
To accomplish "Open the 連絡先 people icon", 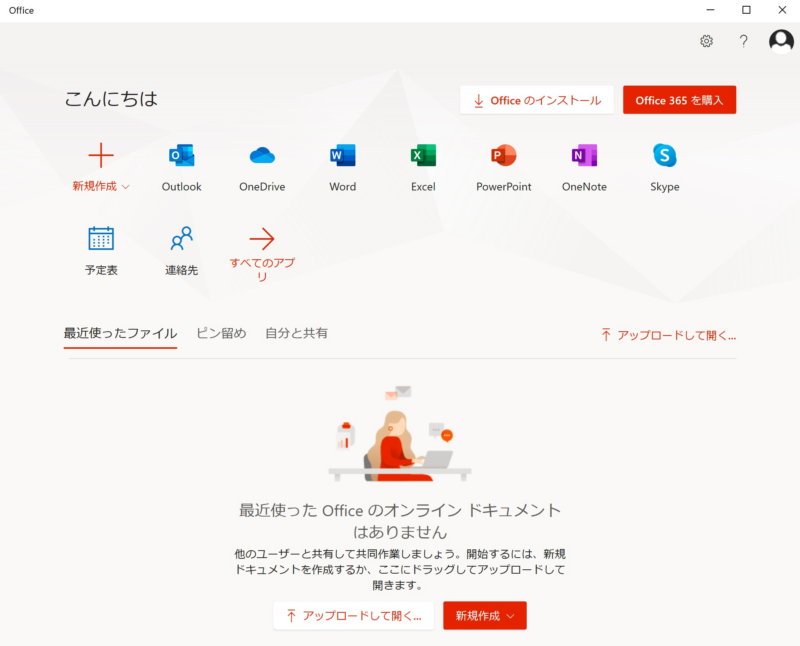I will pyautogui.click(x=182, y=238).
